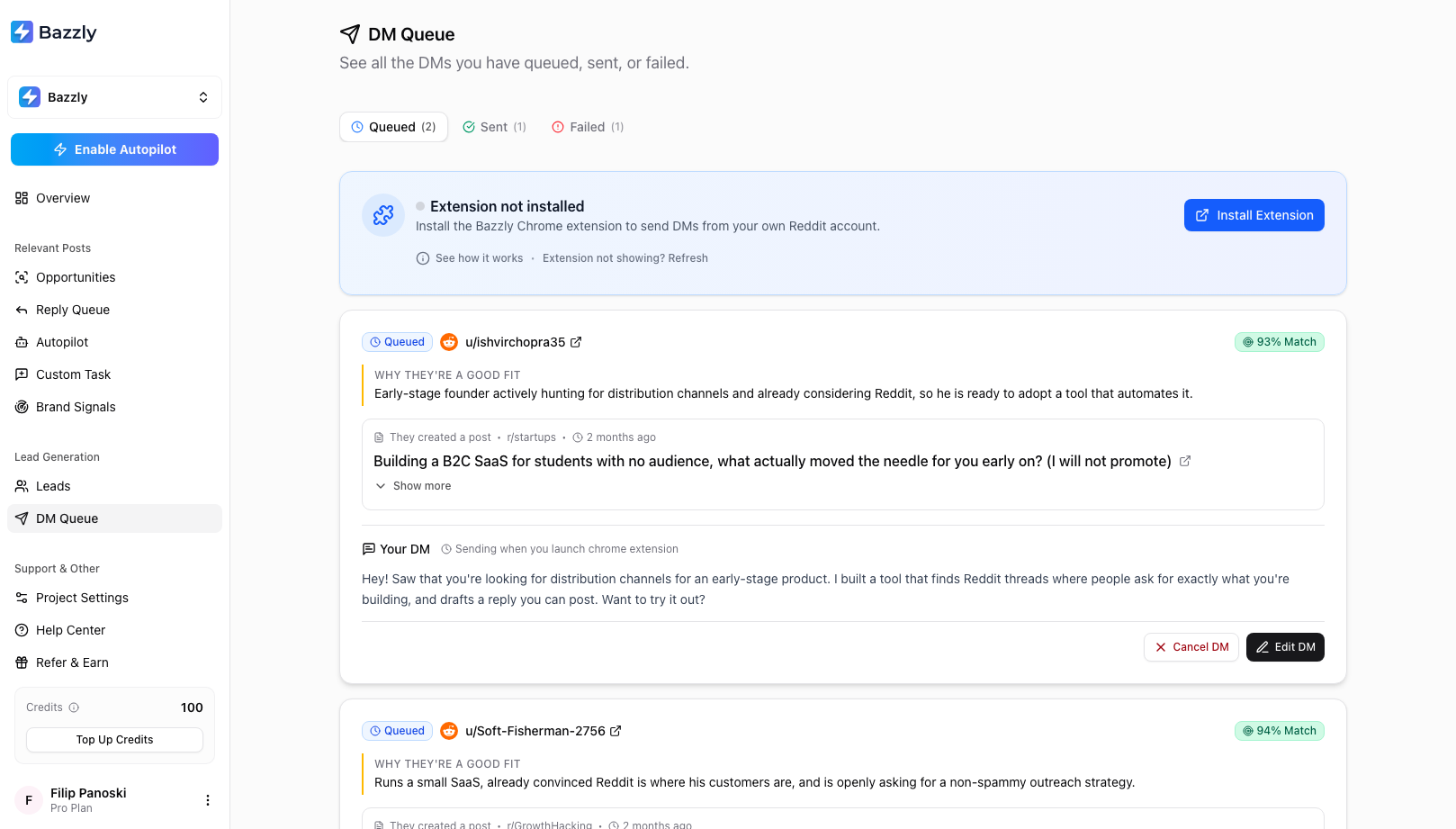The image size is (1456, 829).
Task: Click external link icon beside u/Soft-Fisherman-2756
Action: point(616,731)
